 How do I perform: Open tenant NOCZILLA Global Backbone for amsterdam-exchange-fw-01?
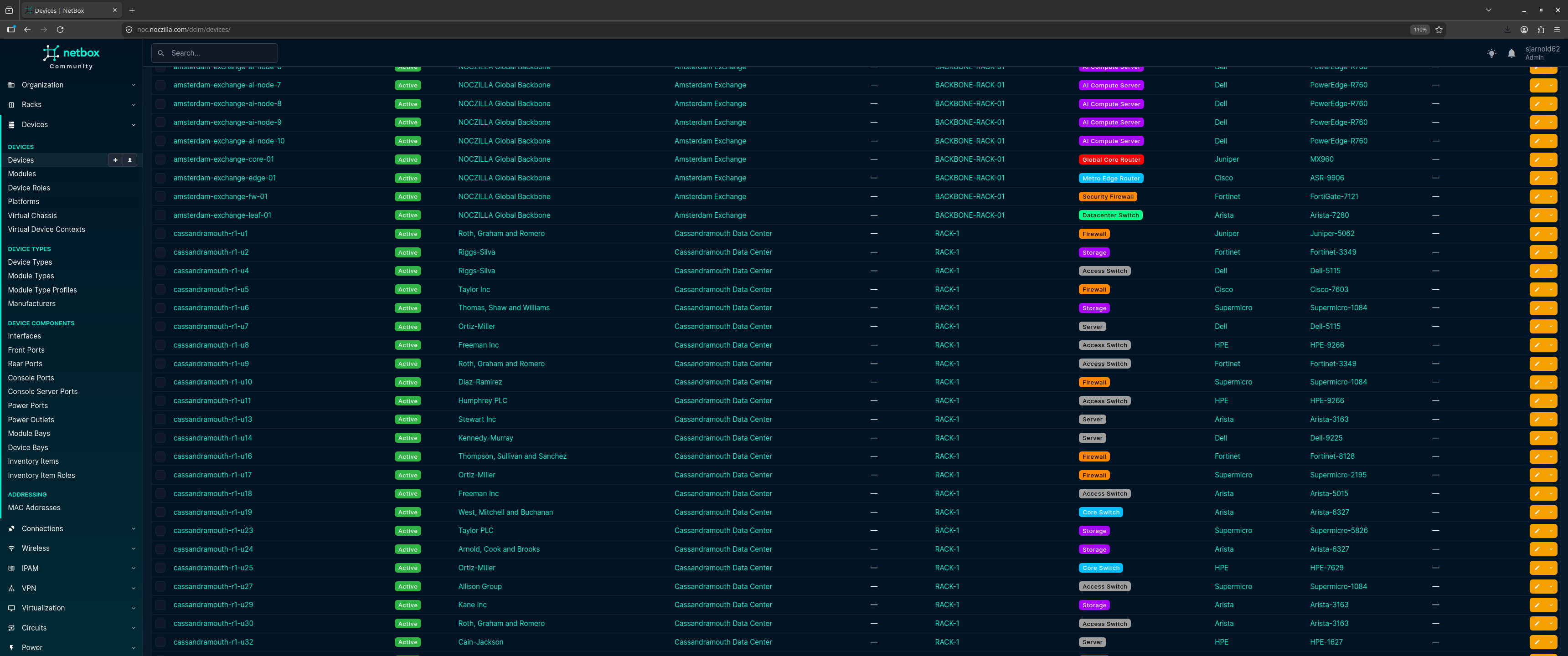pos(504,196)
